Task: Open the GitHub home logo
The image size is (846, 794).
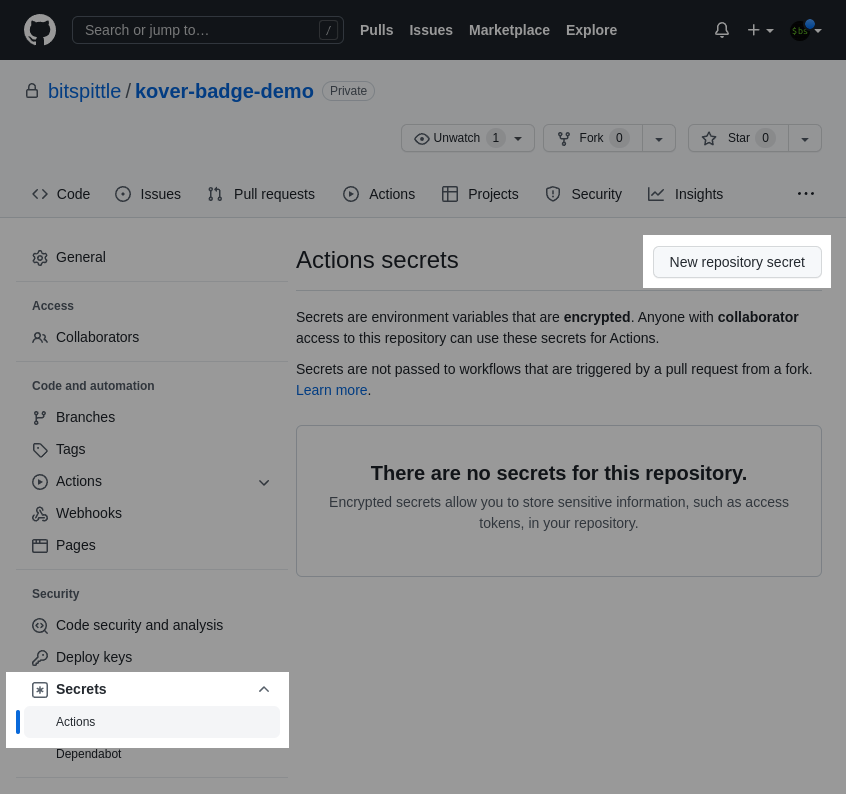Action: click(x=40, y=30)
